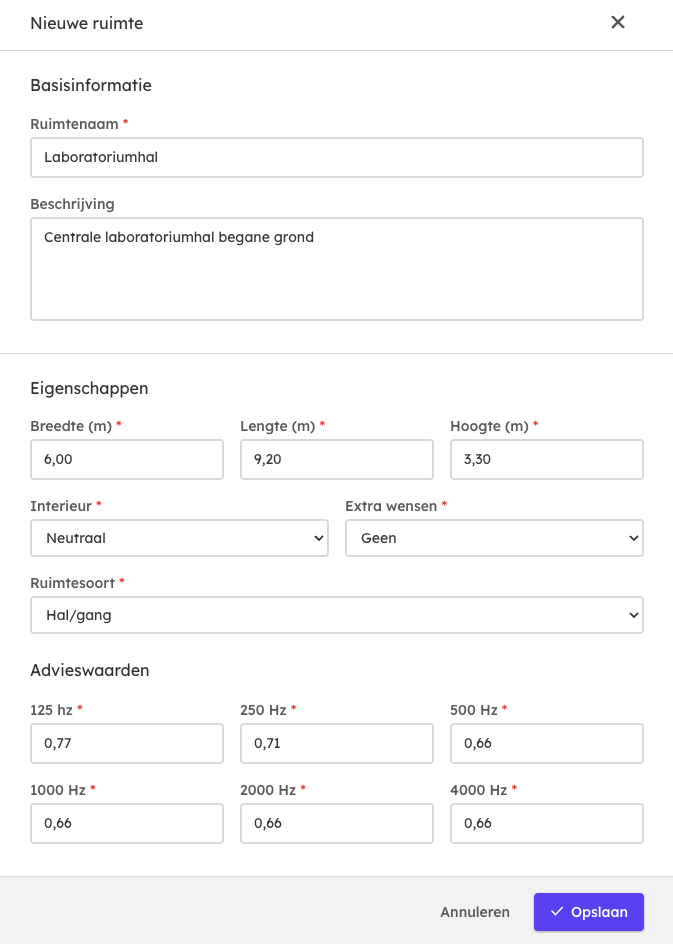Viewport: 673px width, 944px height.
Task: Edit the 2000 Hz advieswaarde
Action: coord(336,823)
